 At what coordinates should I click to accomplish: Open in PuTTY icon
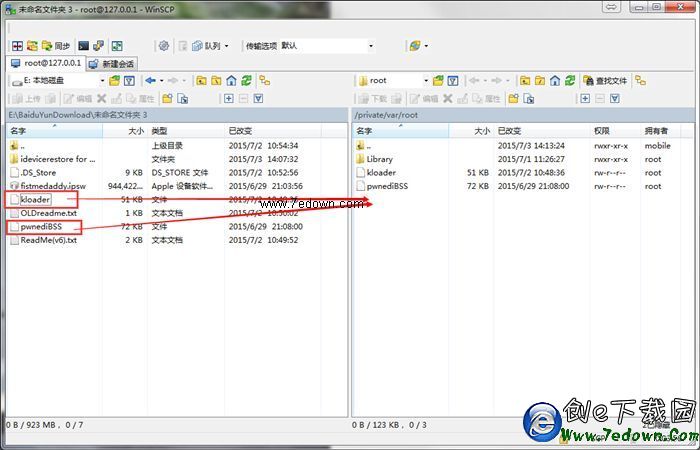[98, 46]
